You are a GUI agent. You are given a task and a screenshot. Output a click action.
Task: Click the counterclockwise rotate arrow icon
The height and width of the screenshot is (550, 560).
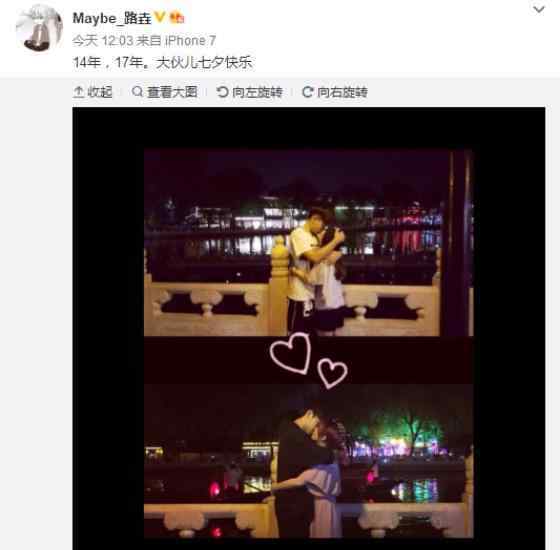(x=222, y=92)
